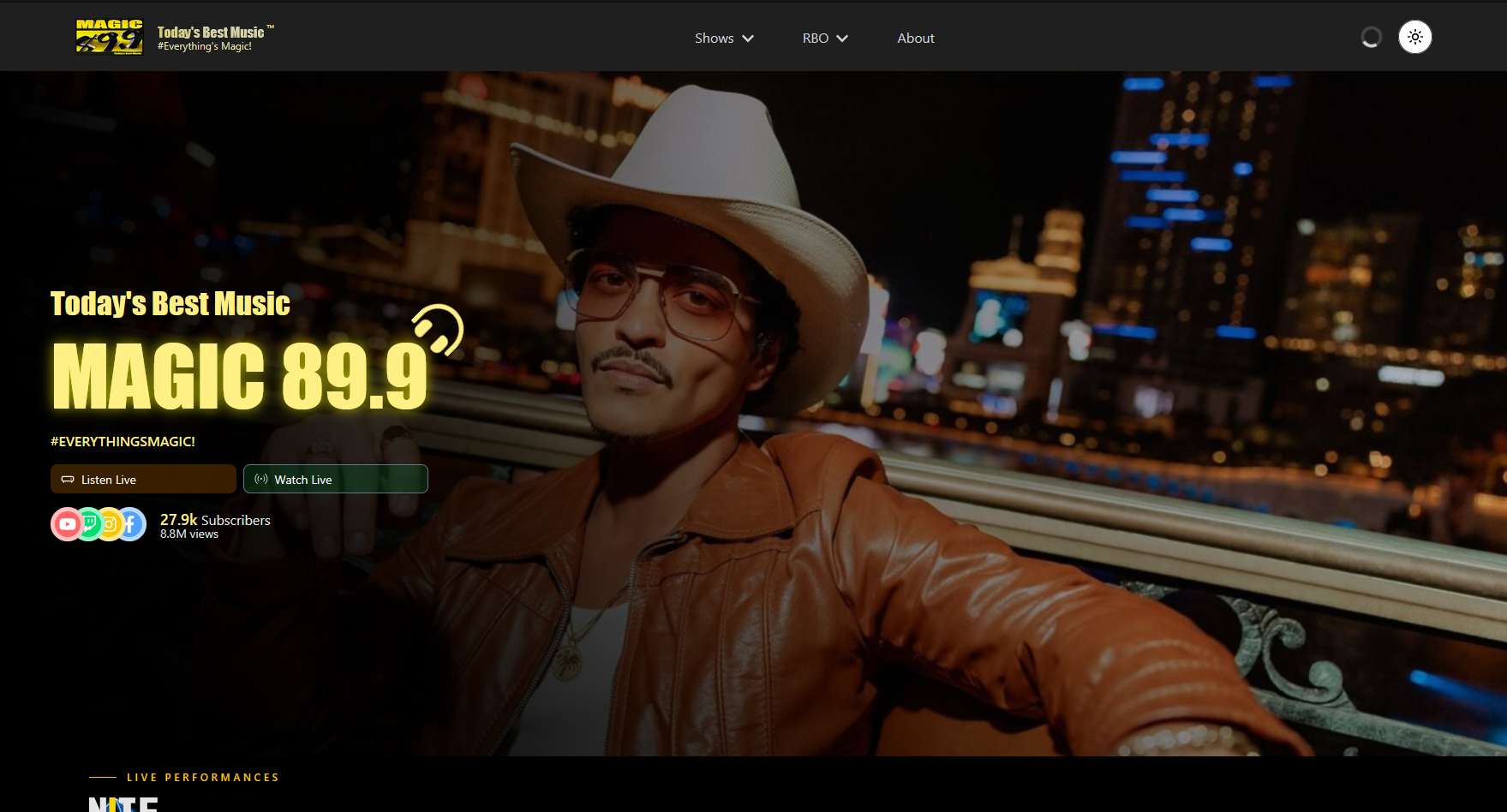Go to the About page
Screen dimensions: 1507x812
point(916,38)
